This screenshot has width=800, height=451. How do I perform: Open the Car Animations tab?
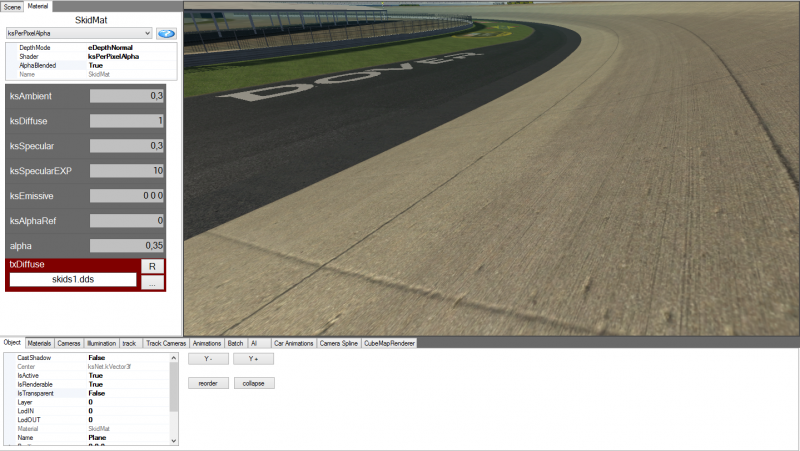(293, 343)
